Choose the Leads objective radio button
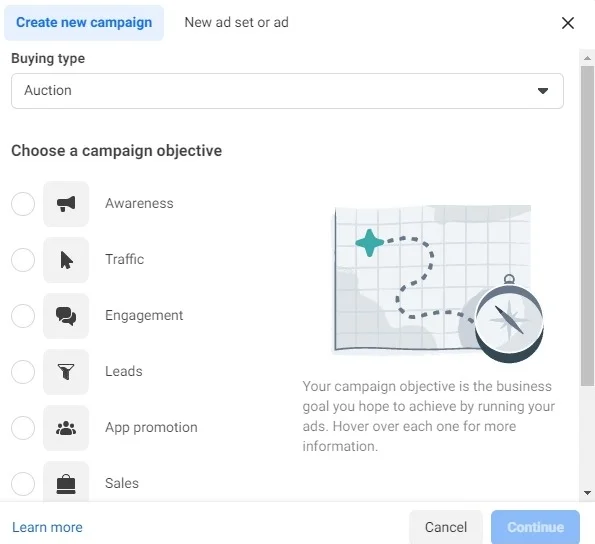The width and height of the screenshot is (595, 544). [x=23, y=372]
